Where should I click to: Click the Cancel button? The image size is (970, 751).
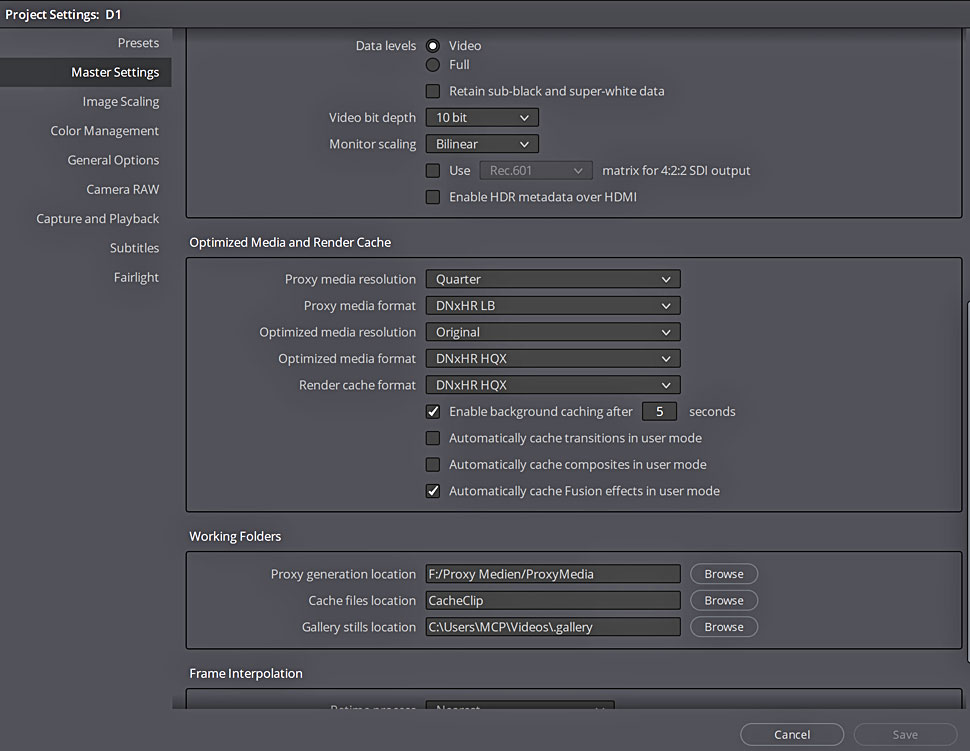point(792,735)
